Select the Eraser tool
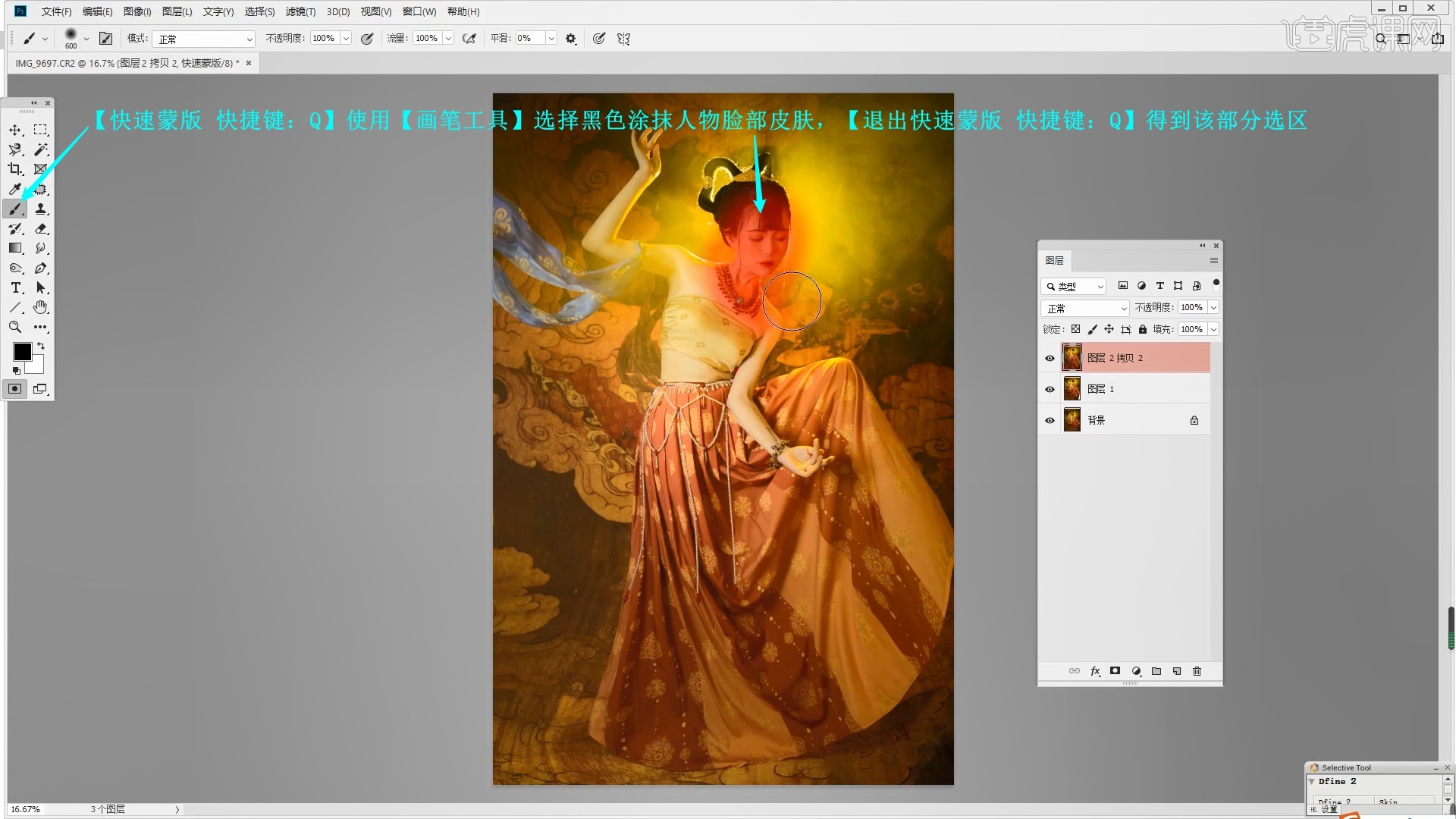Screen dimensions: 1456x819 [x=41, y=229]
